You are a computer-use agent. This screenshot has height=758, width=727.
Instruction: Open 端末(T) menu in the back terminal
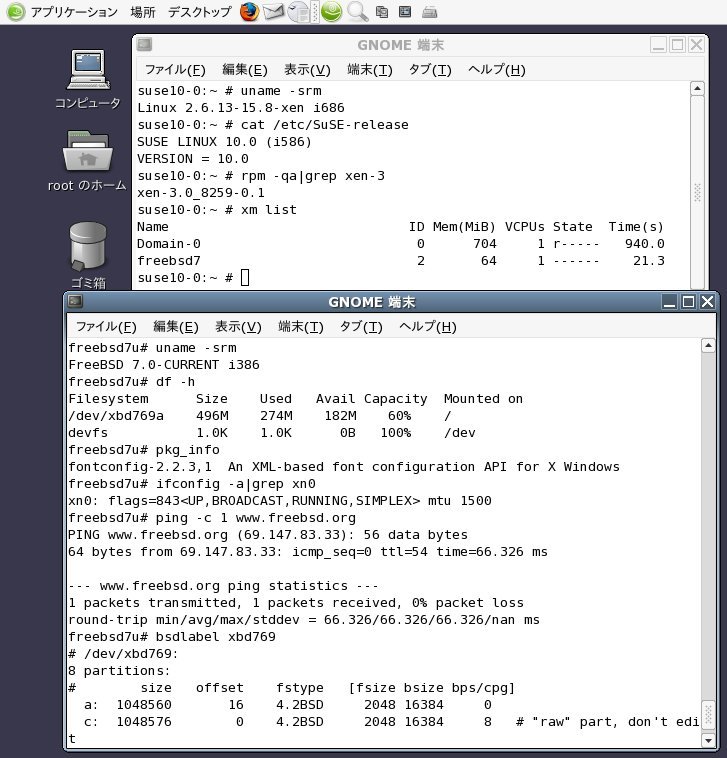tap(370, 70)
